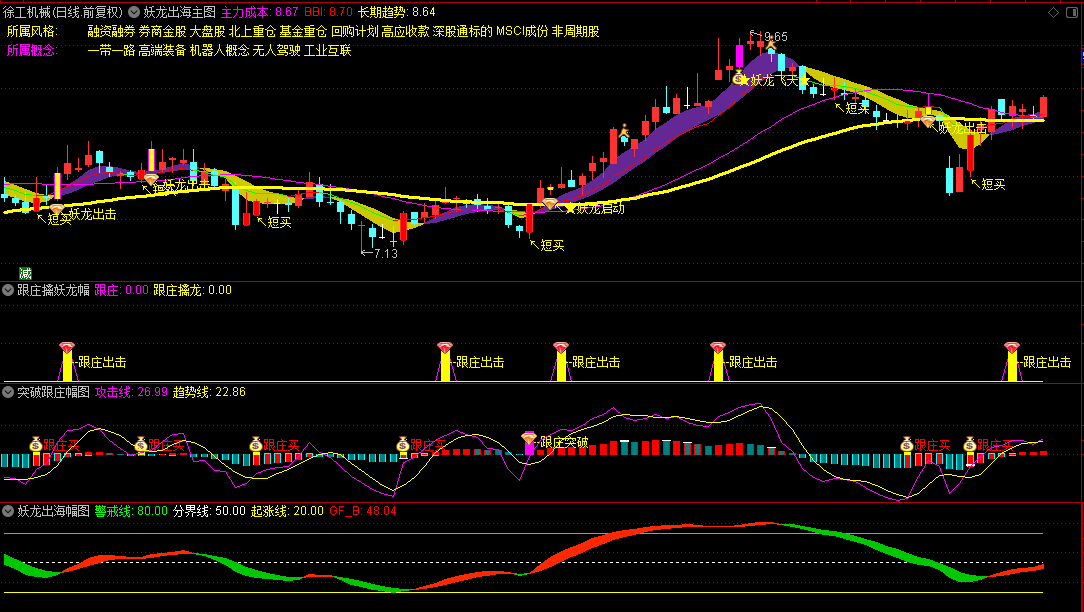Click the BBI: 8.70 value
This screenshot has height=612, width=1084.
[328, 12]
